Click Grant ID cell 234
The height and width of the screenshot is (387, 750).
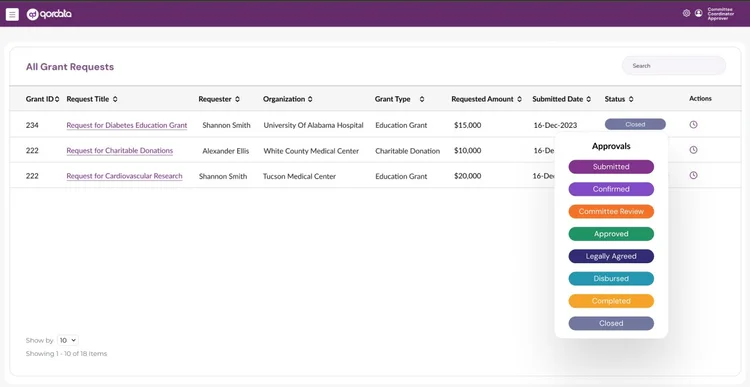(x=32, y=125)
